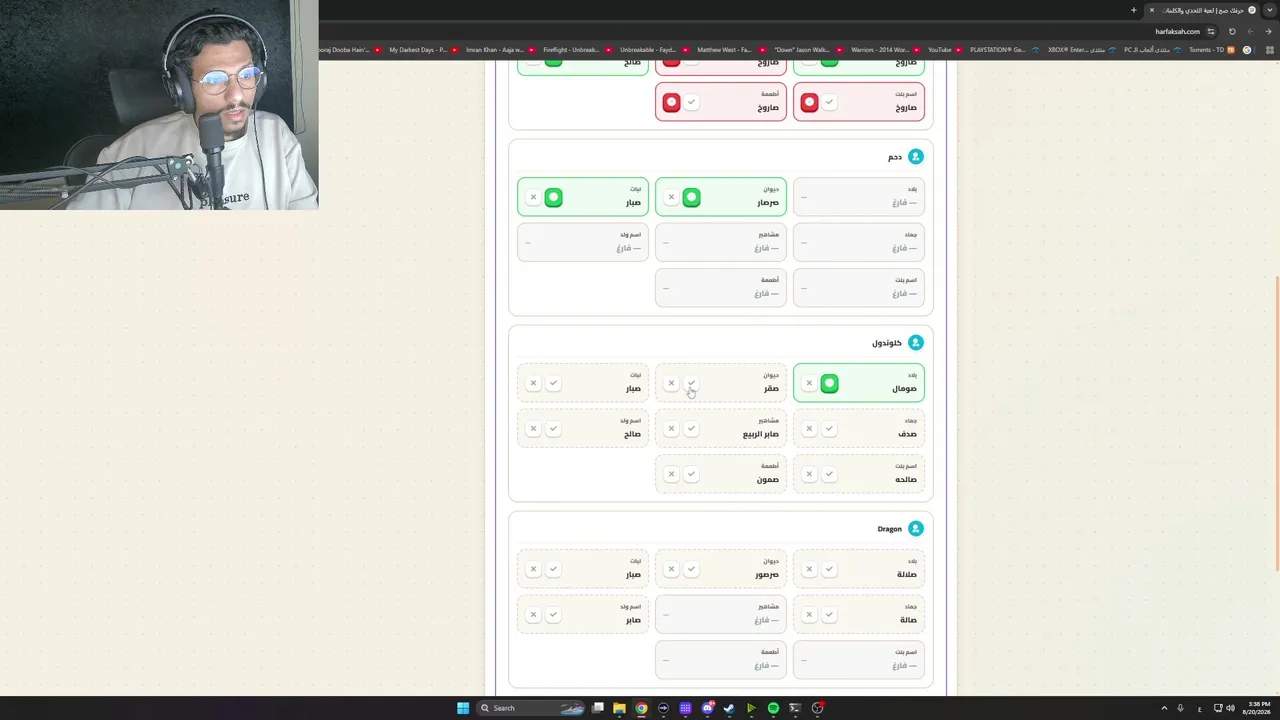Approve Dragon's صبار plant answer
Viewport: 1280px width, 720px height.
click(553, 569)
